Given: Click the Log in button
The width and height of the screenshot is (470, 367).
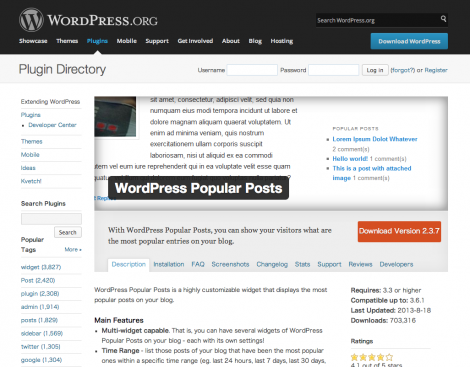Looking at the screenshot, I should coord(375,70).
